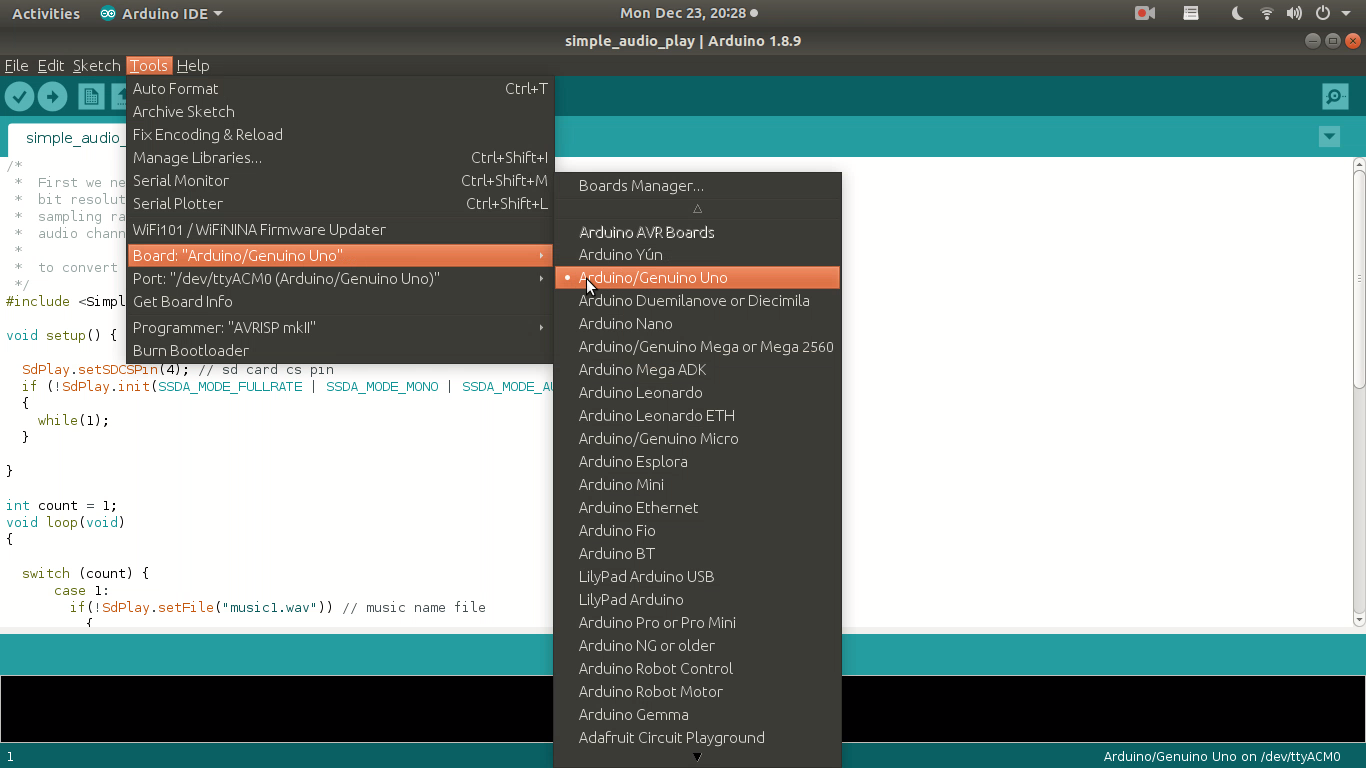
Task: Open Manage Libraries from Tools menu
Action: click(340, 158)
